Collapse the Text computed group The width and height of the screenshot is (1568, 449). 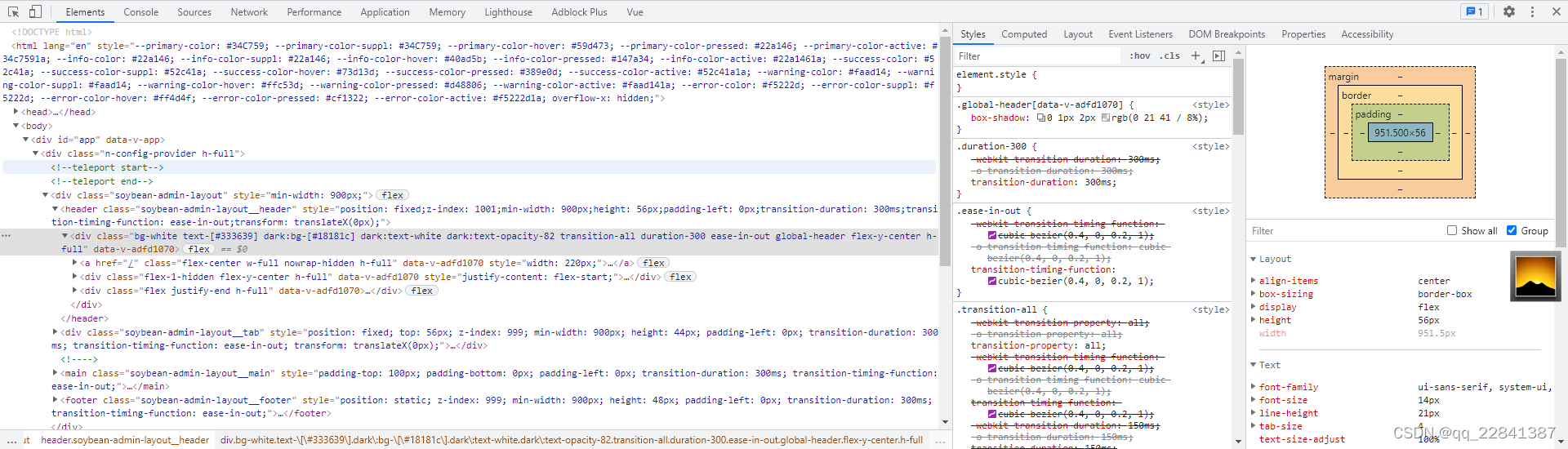1254,365
